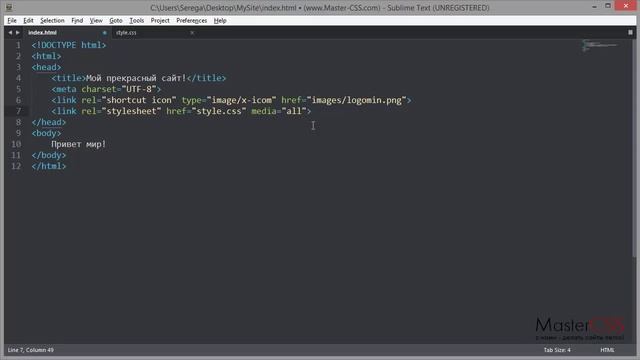This screenshot has height=360, width=640.
Task: Go to next tab with right arrow
Action: point(18,32)
